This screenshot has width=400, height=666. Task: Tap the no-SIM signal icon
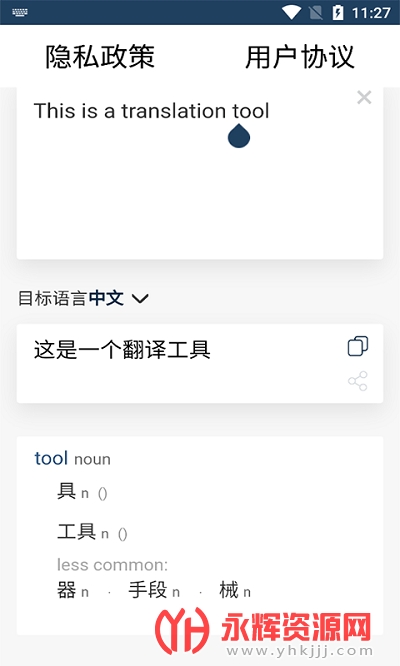[315, 13]
